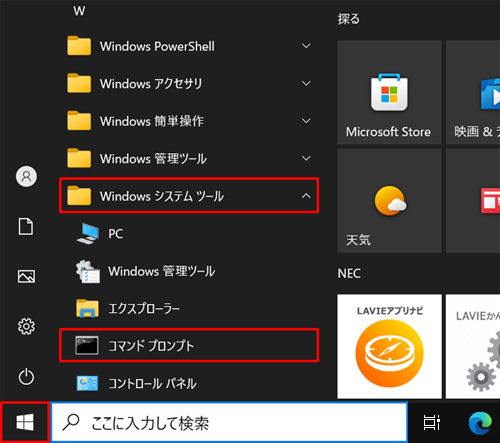Screen dimensions: 500x443
Task: Open the 天気 weather tile
Action: pos(389,201)
